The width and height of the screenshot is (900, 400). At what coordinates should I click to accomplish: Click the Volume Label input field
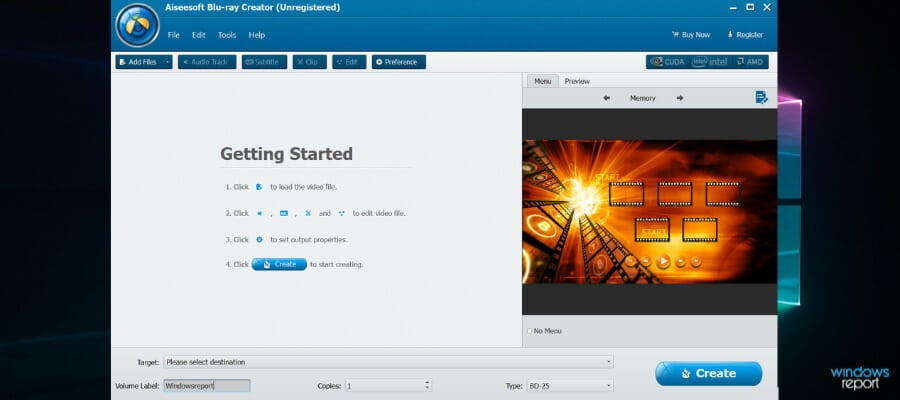tap(207, 386)
